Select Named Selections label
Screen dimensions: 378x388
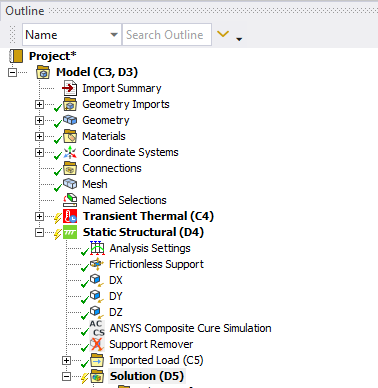coord(124,200)
